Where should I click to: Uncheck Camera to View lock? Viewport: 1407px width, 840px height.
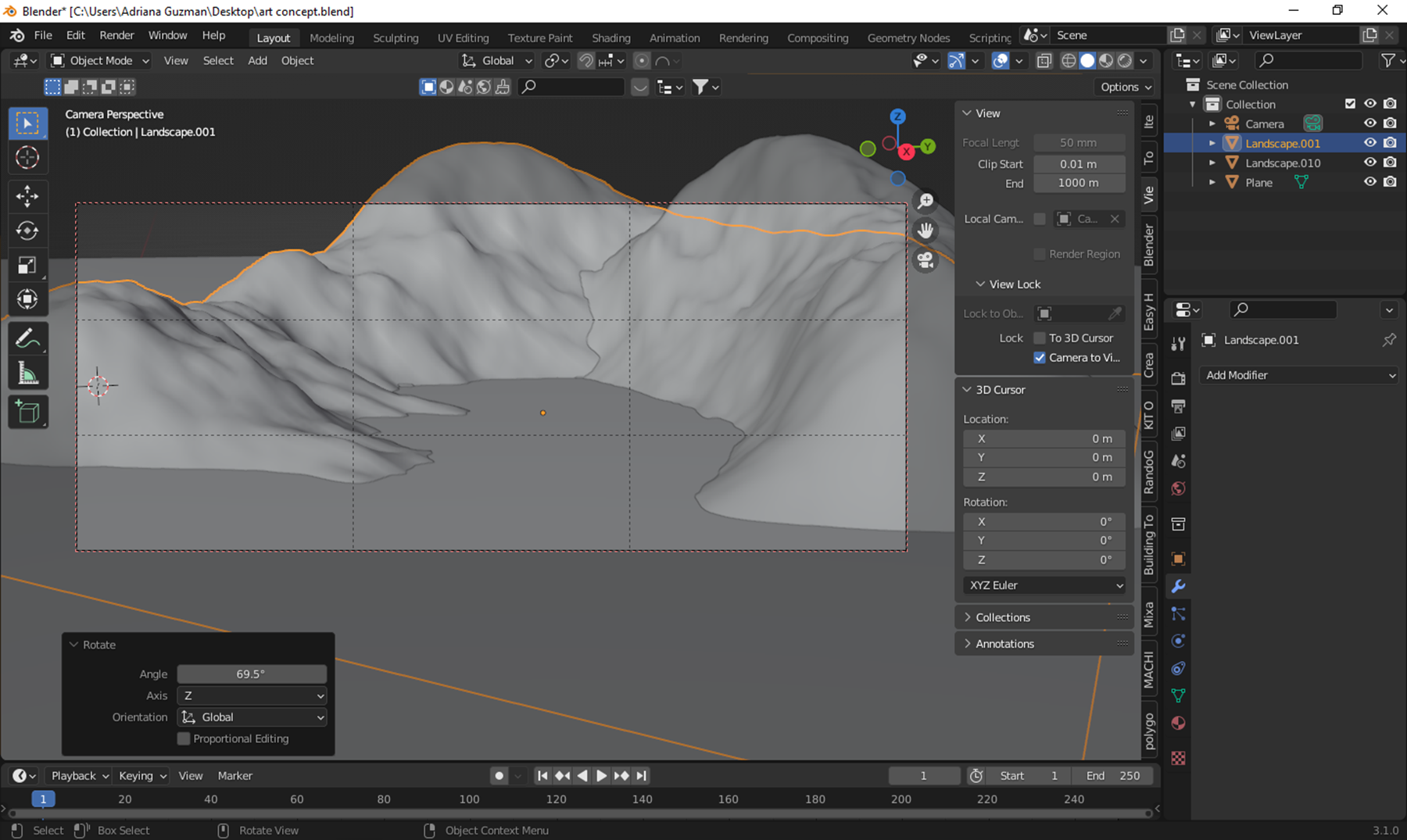pos(1040,358)
